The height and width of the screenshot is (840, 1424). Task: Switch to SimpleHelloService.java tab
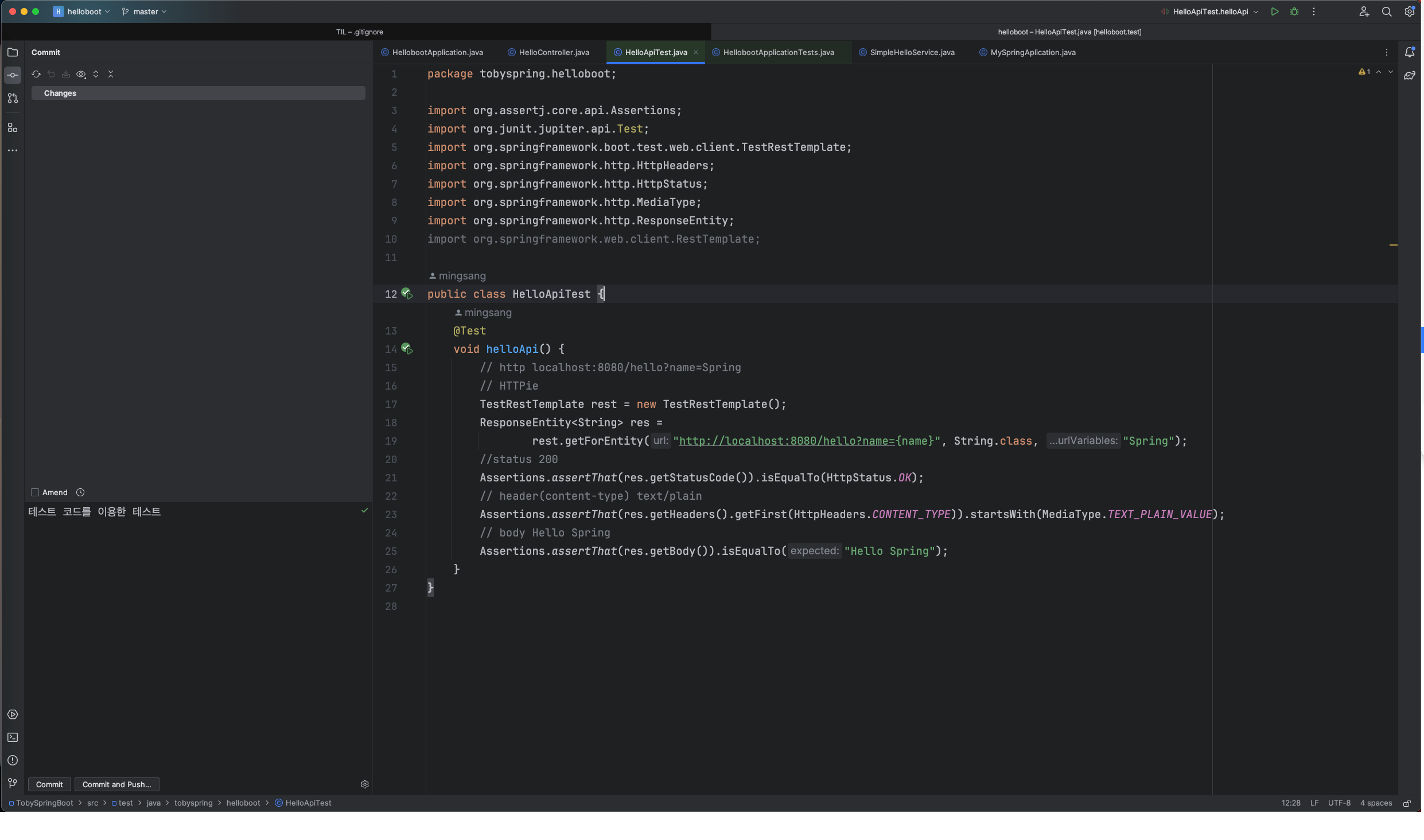point(907,52)
